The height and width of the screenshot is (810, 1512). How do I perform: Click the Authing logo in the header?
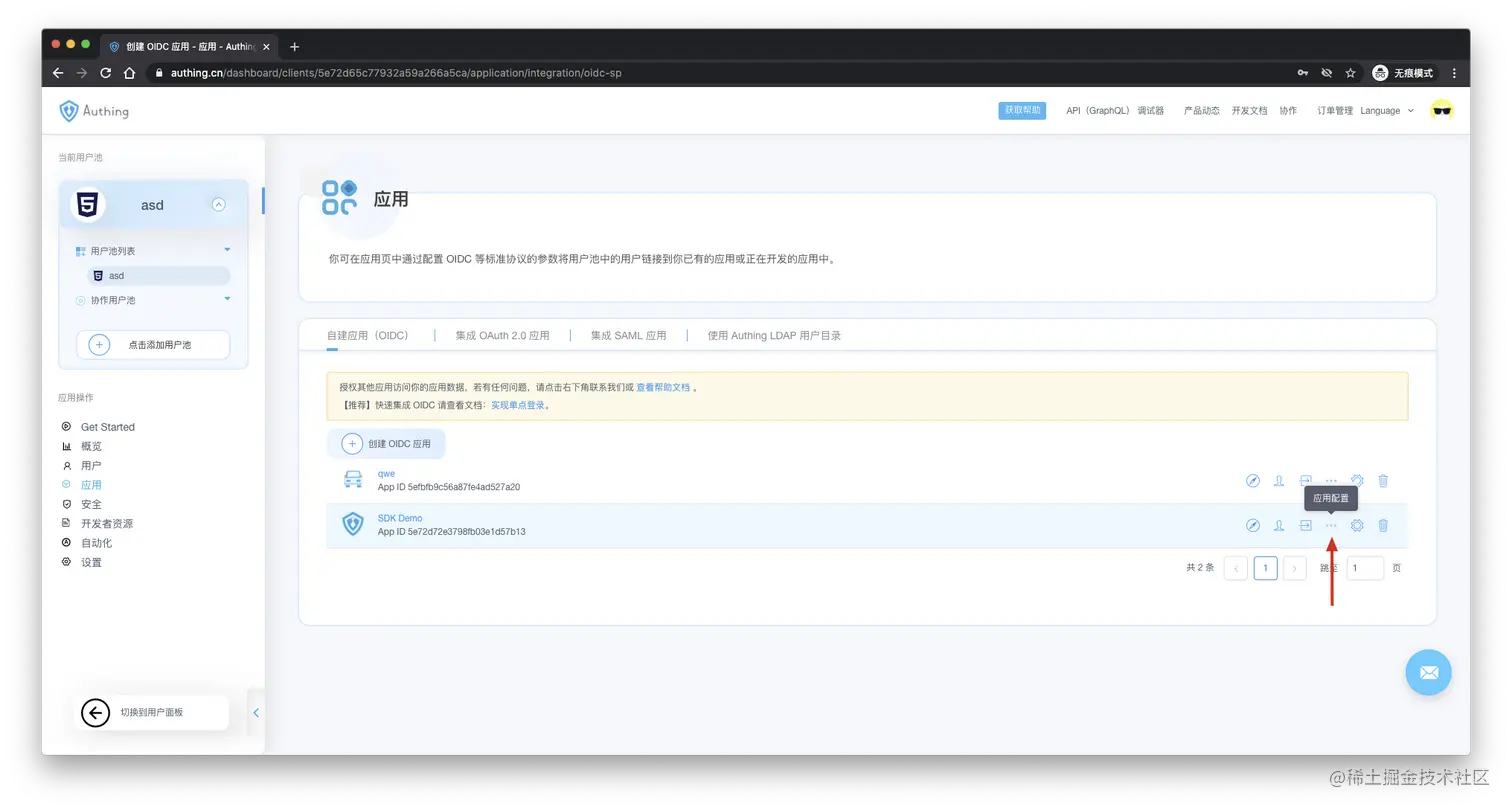[x=94, y=111]
